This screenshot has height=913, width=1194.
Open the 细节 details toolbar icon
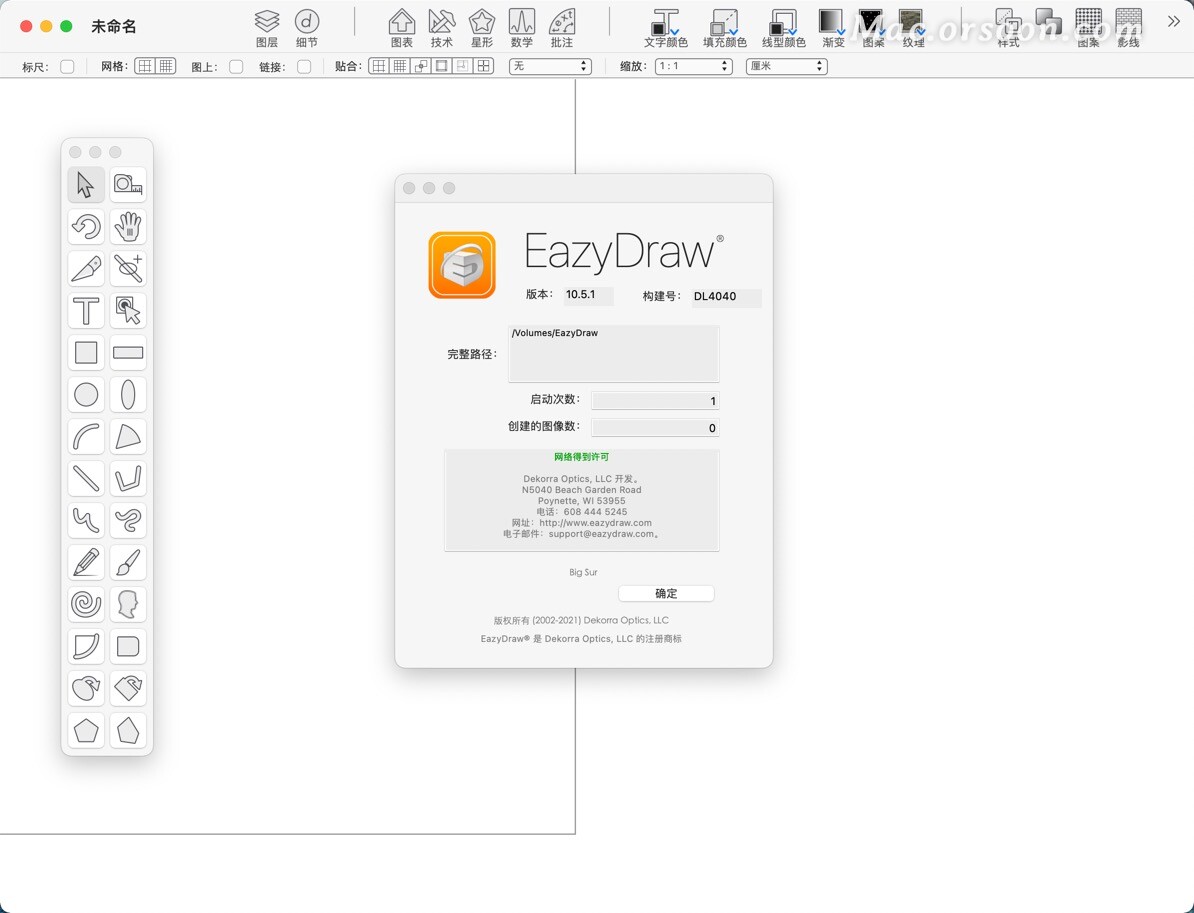click(307, 28)
